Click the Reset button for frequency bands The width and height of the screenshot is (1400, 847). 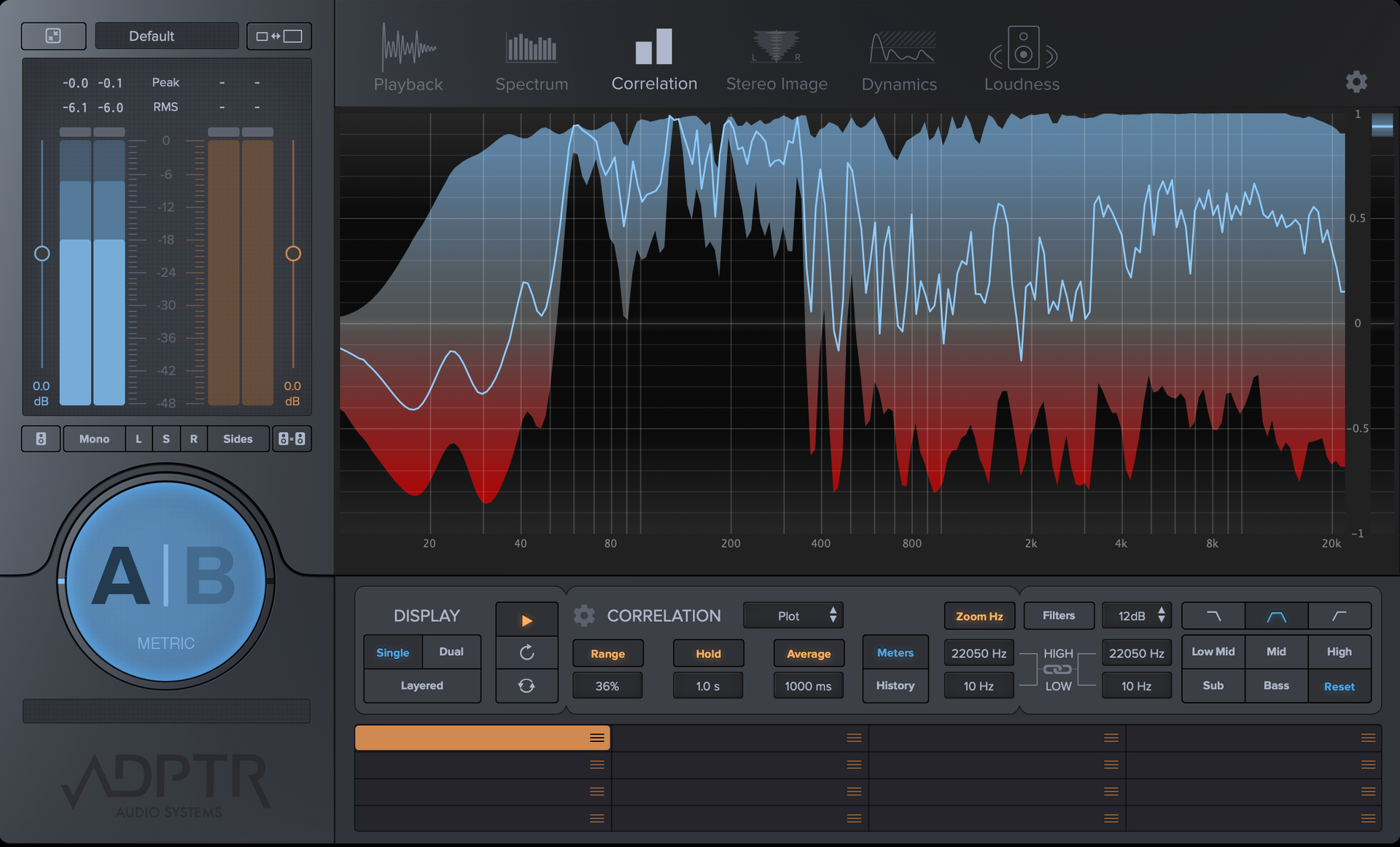tap(1339, 686)
